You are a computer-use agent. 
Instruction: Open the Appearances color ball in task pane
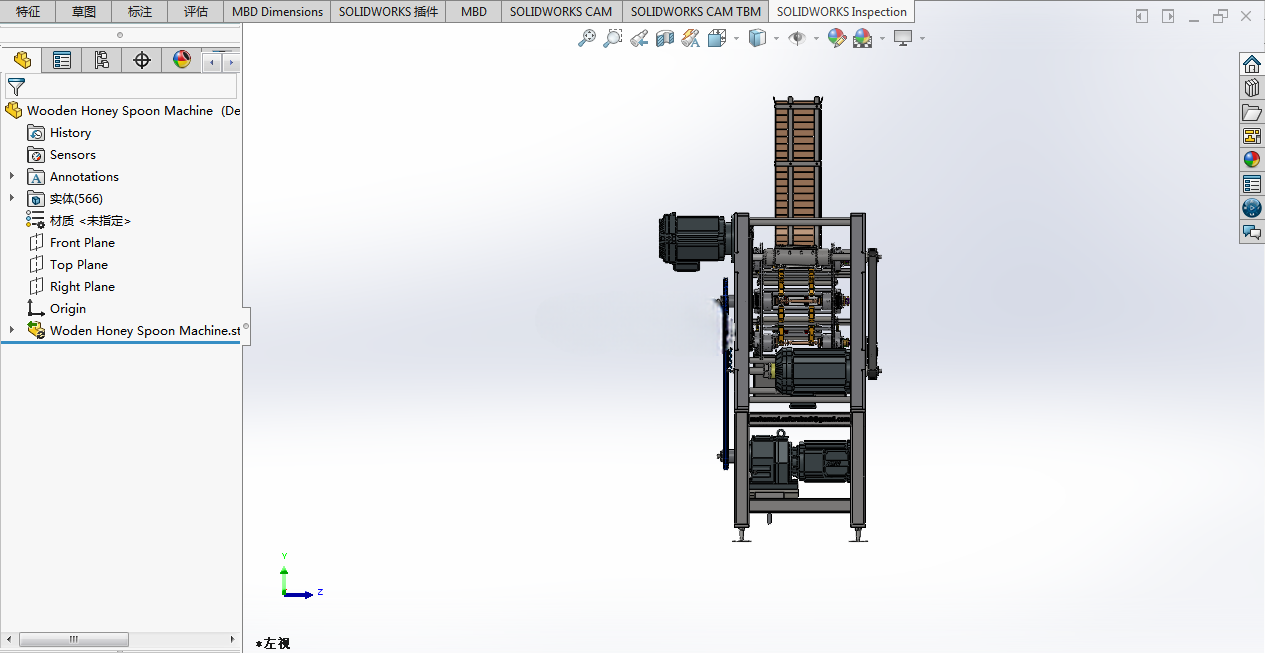click(1252, 159)
